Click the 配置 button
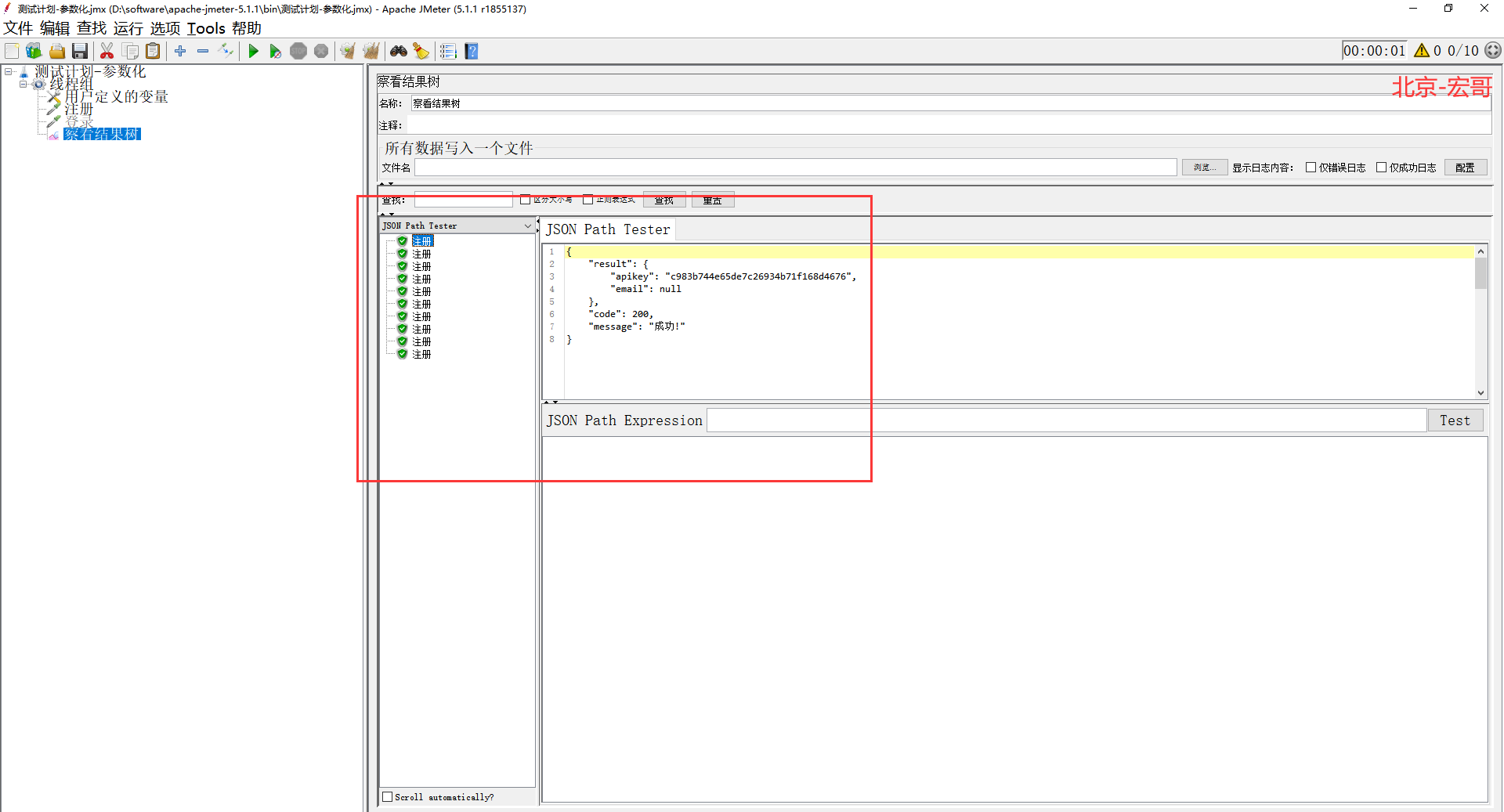Viewport: 1504px width, 812px height. coord(1465,168)
